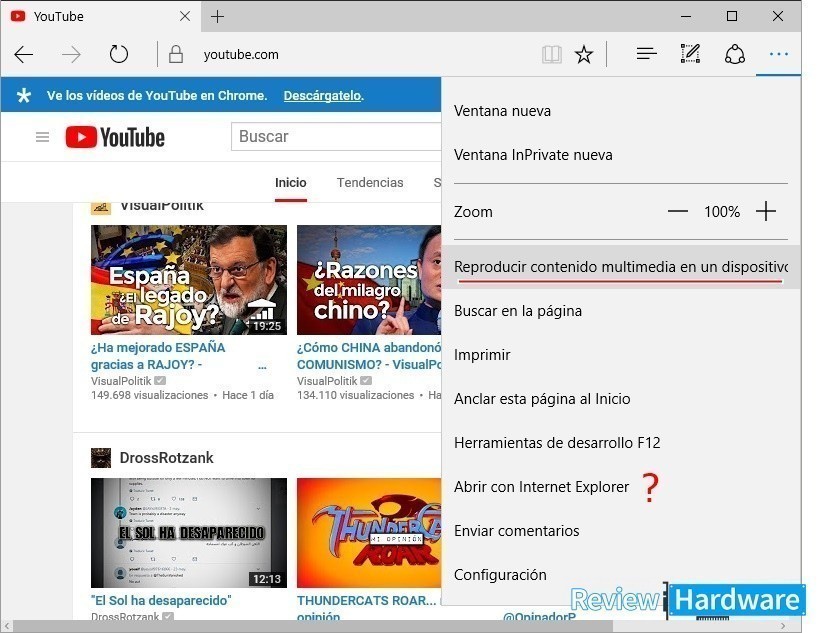The image size is (819, 633).
Task: Select Ventana InPrivate nueva
Action: (621, 155)
